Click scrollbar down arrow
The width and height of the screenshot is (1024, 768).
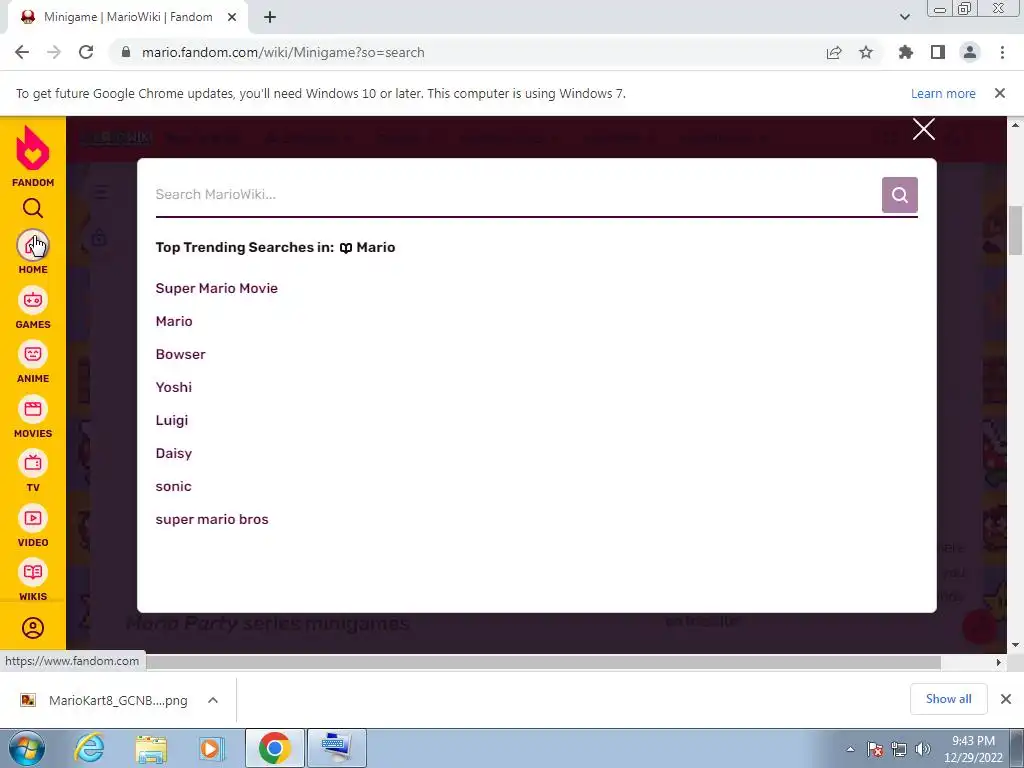pyautogui.click(x=1016, y=645)
